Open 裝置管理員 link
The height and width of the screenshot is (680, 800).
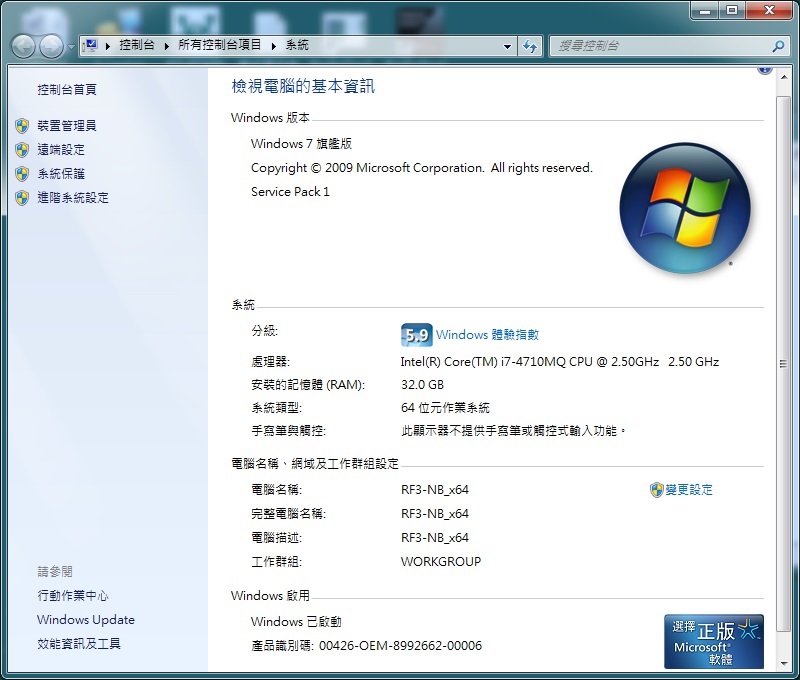67,125
